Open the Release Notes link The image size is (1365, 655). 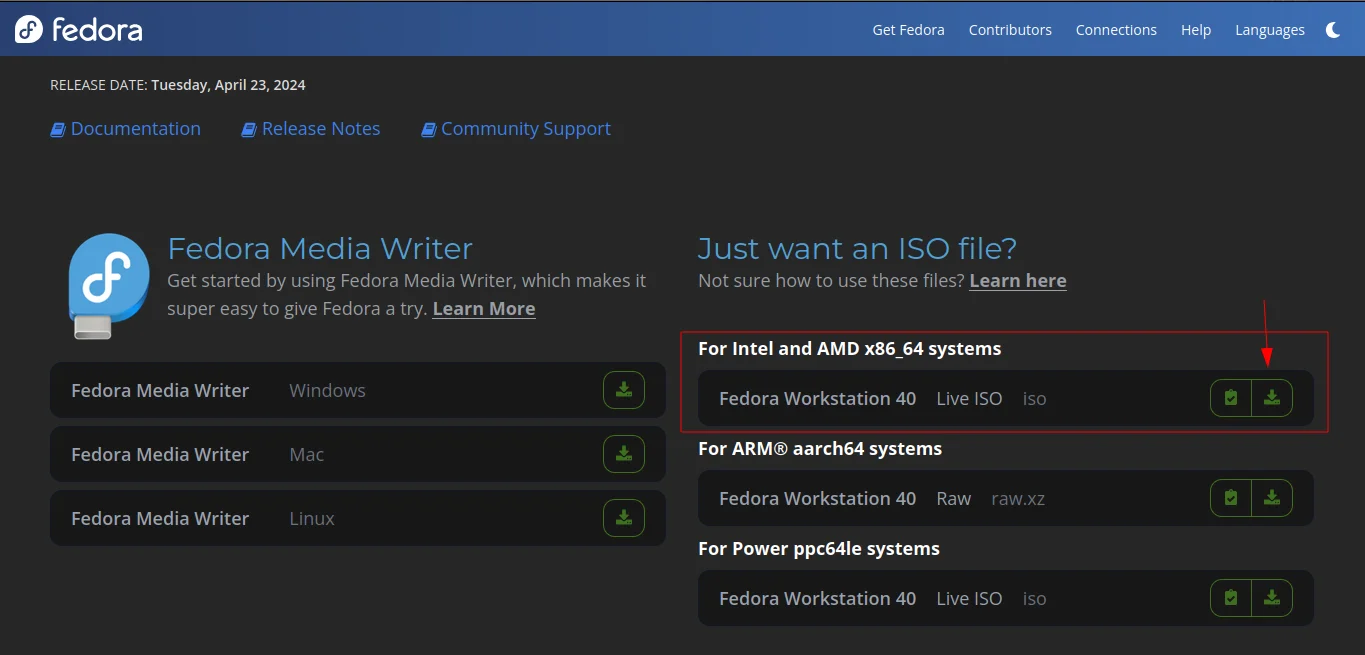pyautogui.click(x=311, y=129)
